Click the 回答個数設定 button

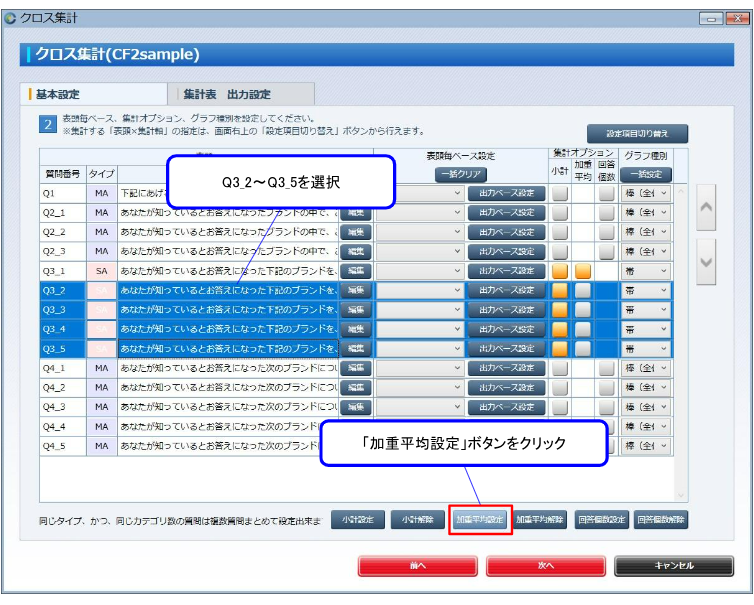click(x=602, y=519)
